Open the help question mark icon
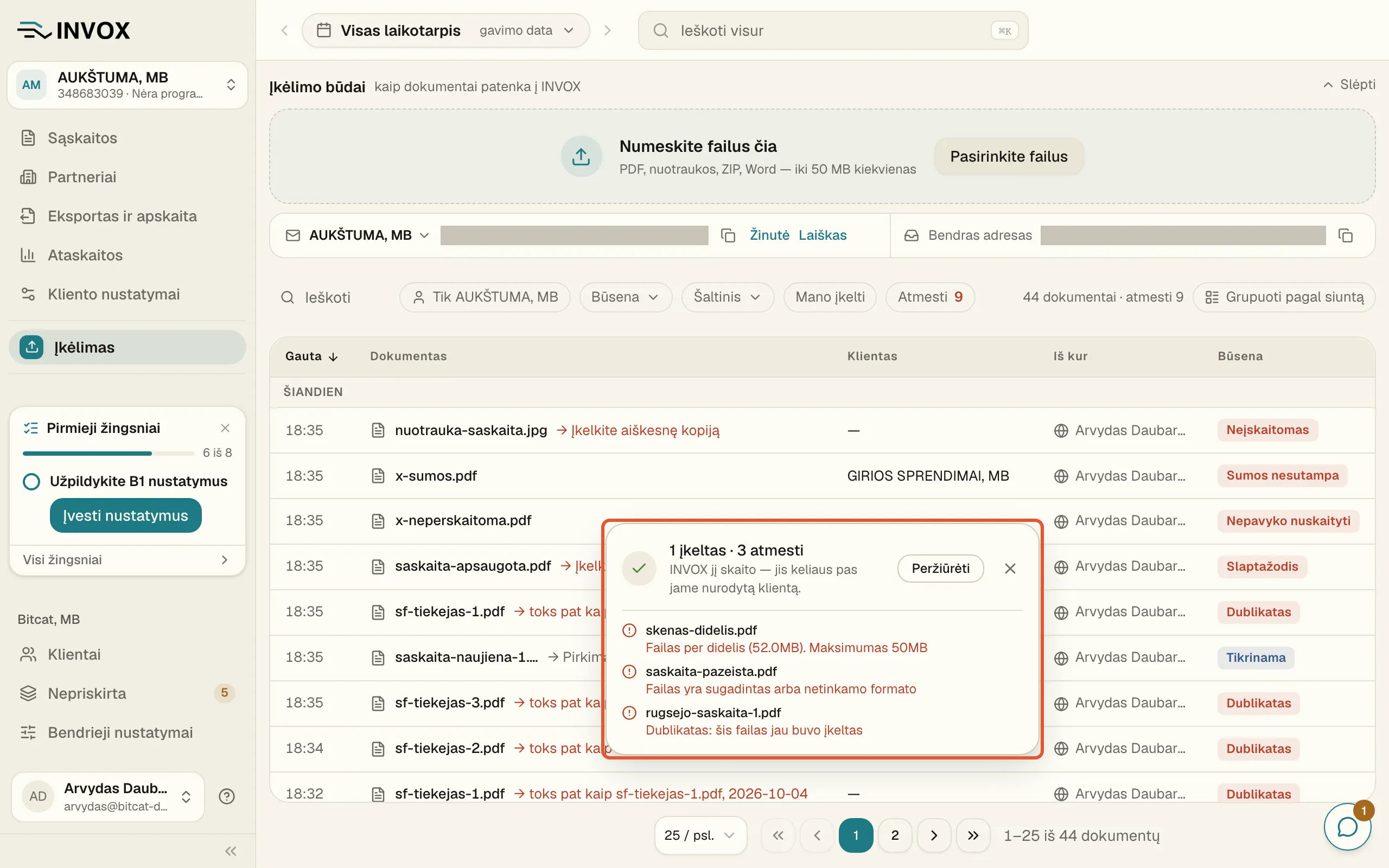The image size is (1389, 868). (227, 796)
